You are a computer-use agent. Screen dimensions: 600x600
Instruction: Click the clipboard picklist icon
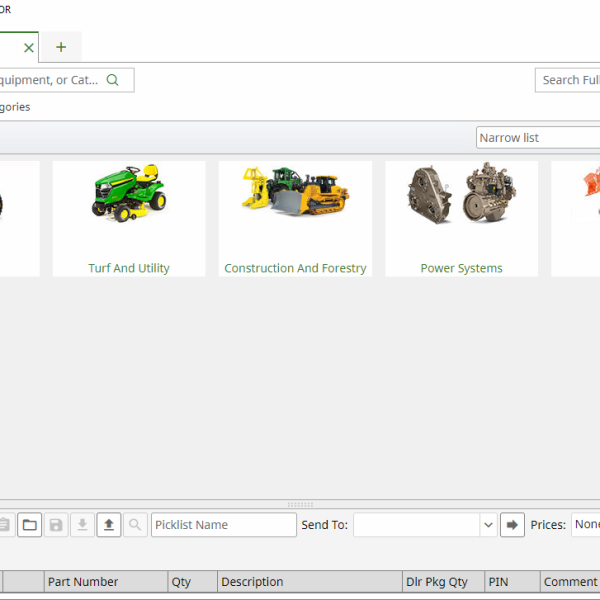pos(5,525)
